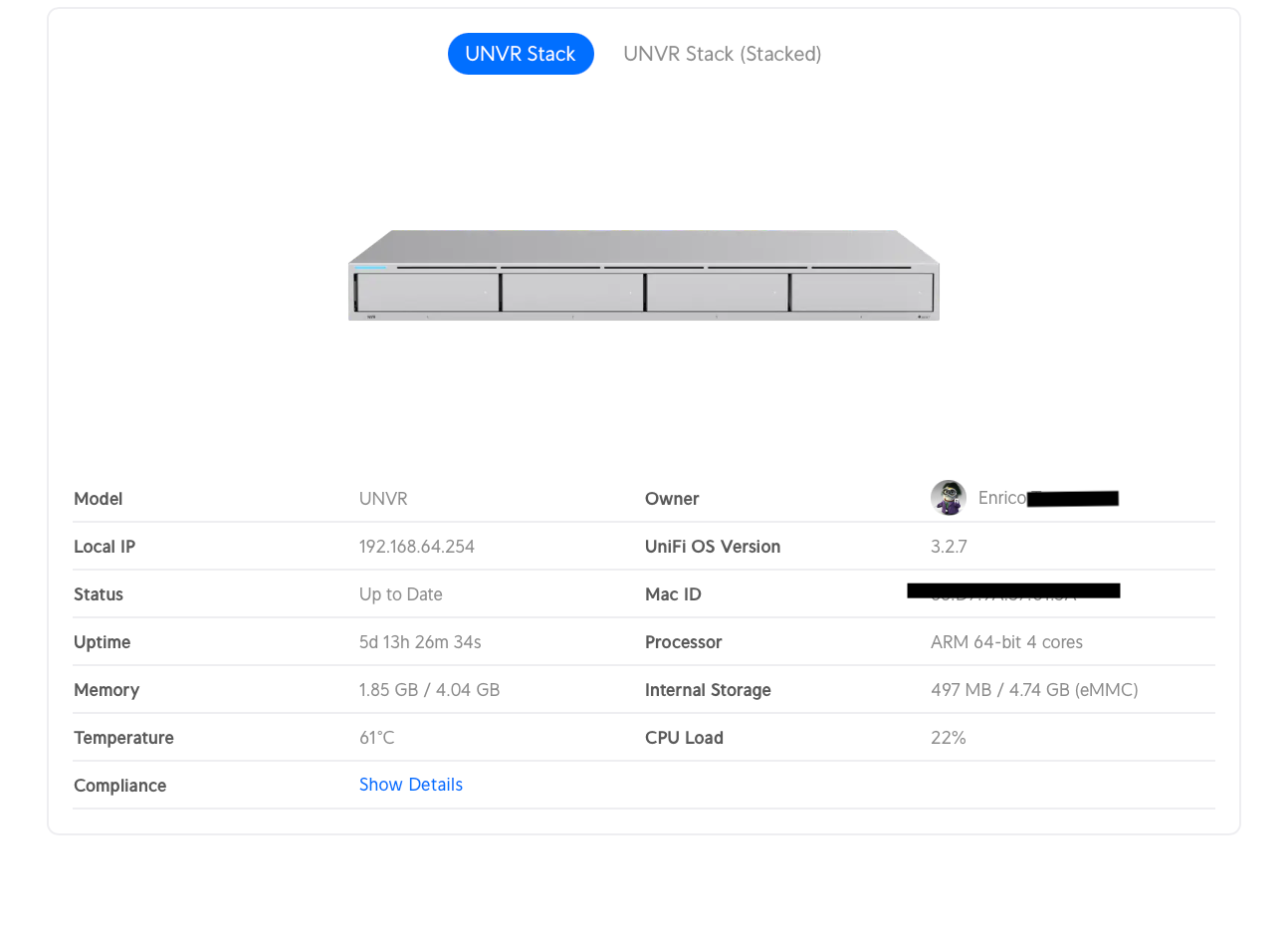Click the fourth drive bay on device image
Image resolution: width=1288 pixels, height=932 pixels.
(862, 293)
